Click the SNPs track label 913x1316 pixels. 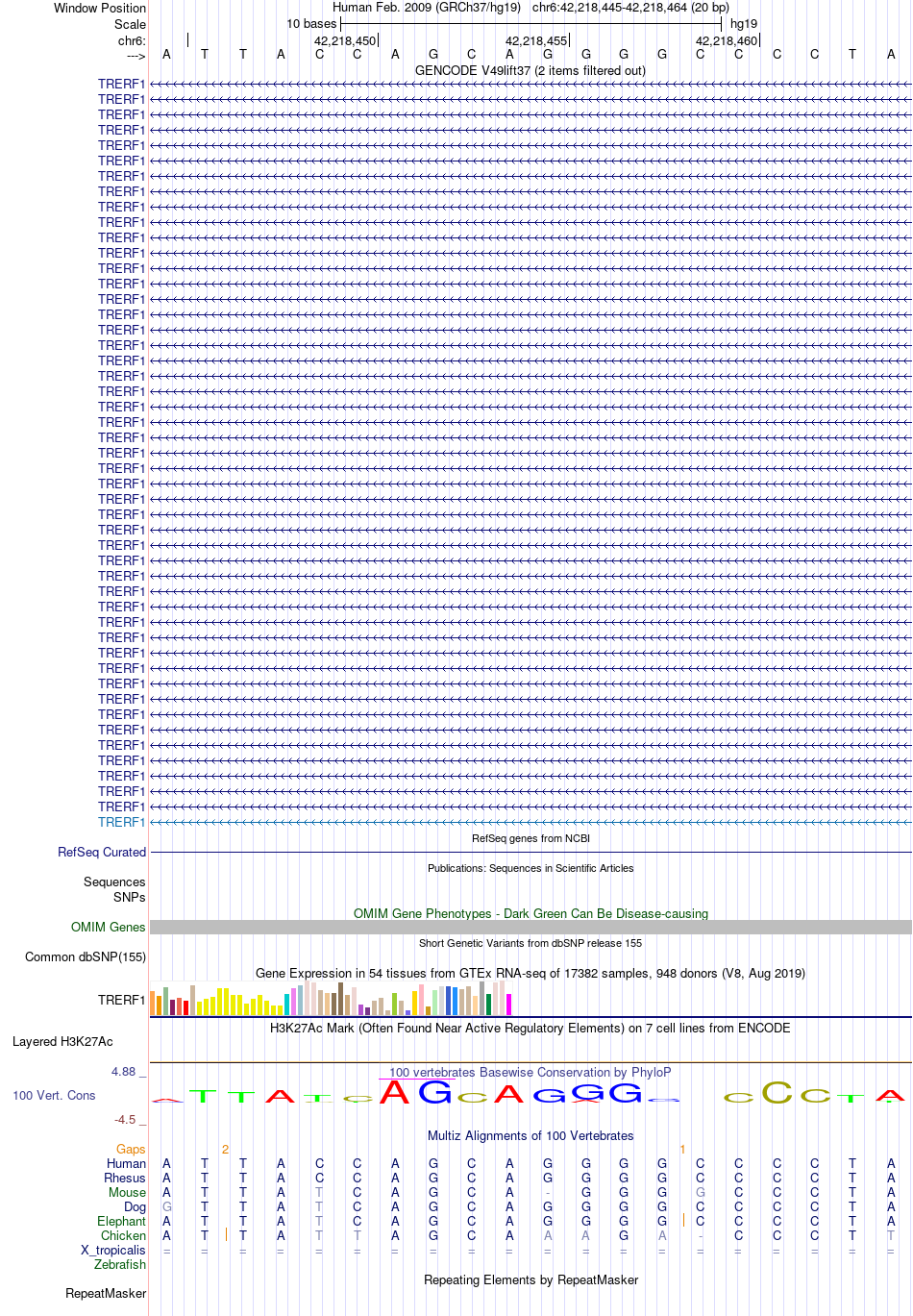click(130, 897)
